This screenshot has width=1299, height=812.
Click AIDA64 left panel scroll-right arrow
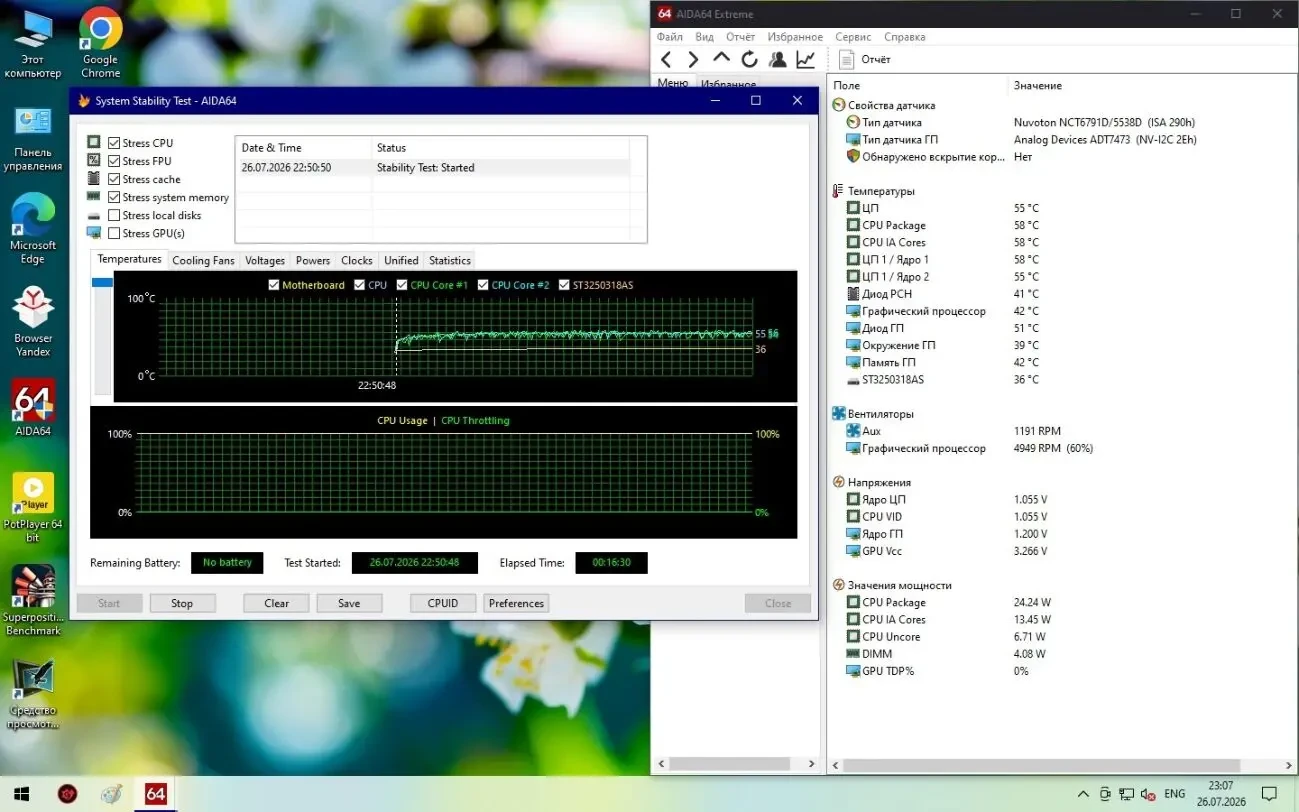813,764
